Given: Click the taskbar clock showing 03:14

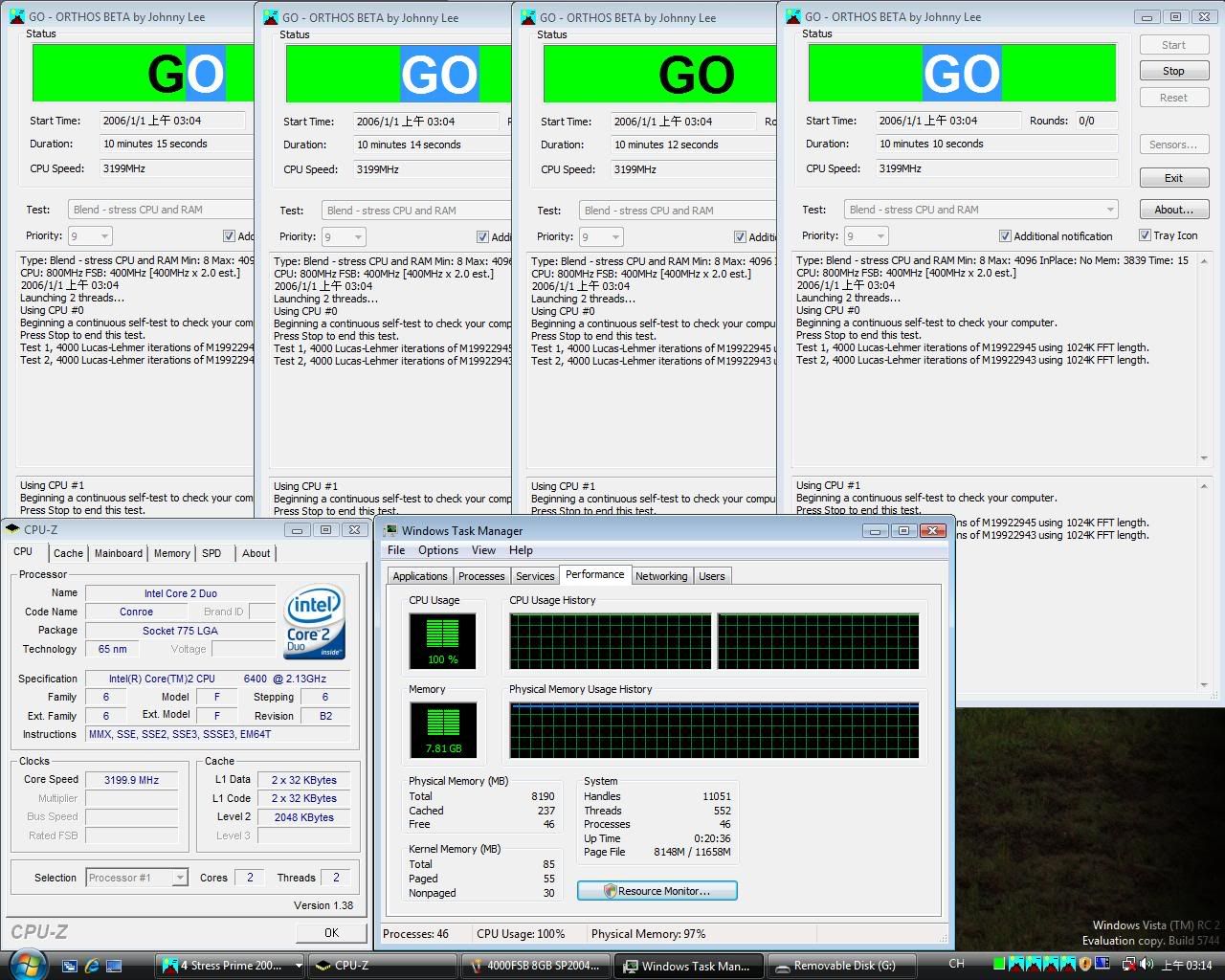Looking at the screenshot, I should pyautogui.click(x=1187, y=965).
